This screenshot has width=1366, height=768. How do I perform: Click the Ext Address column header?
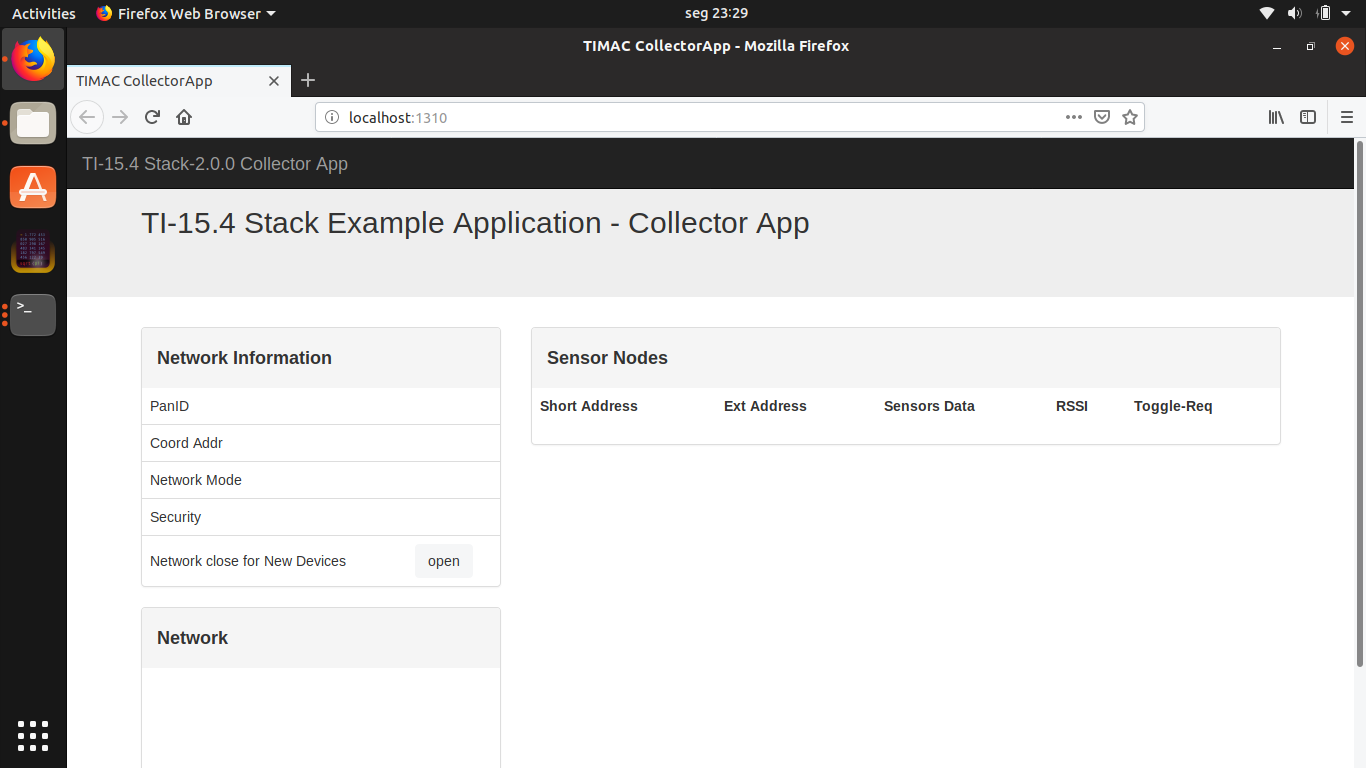(765, 406)
